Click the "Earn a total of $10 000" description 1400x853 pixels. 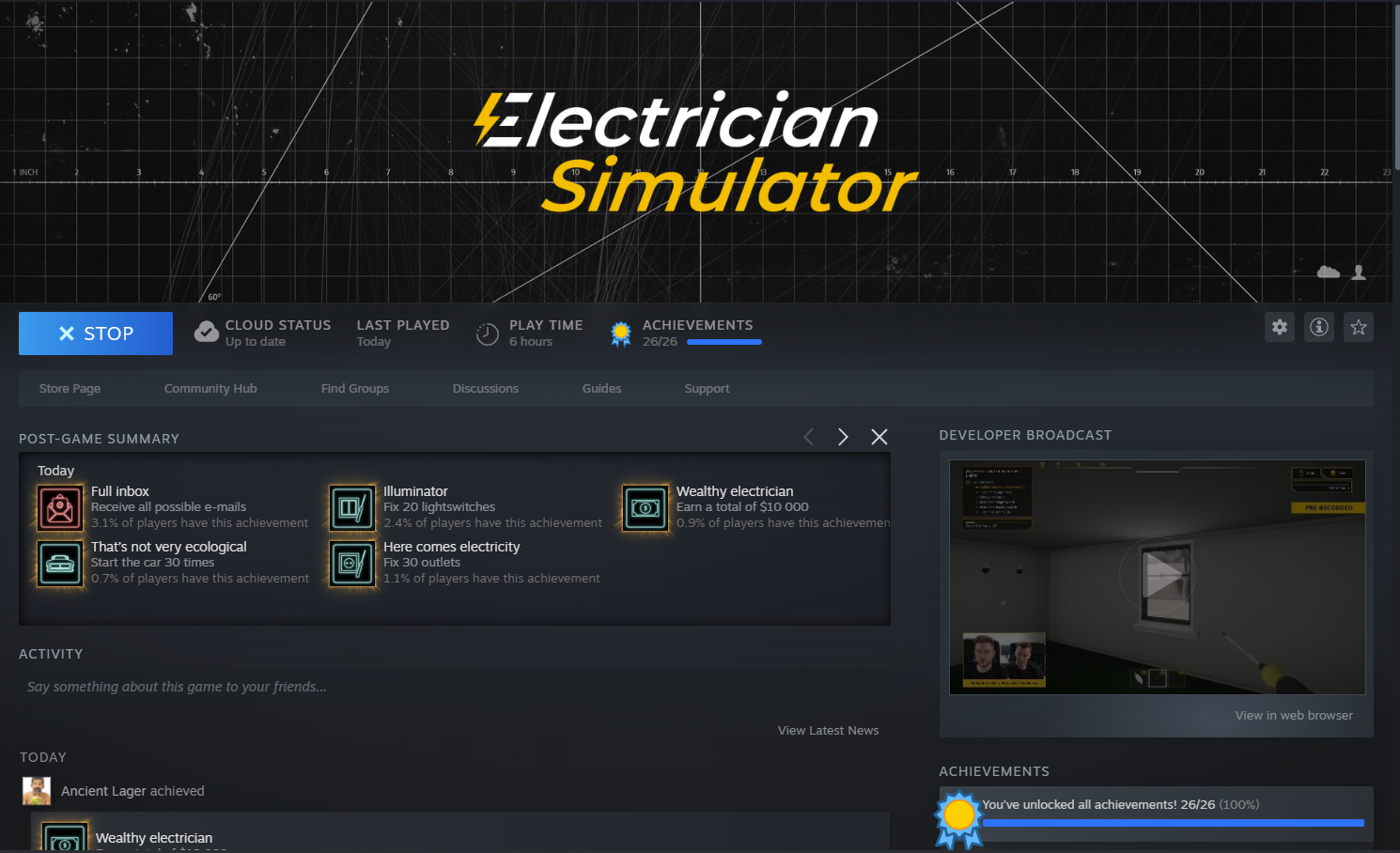point(742,506)
